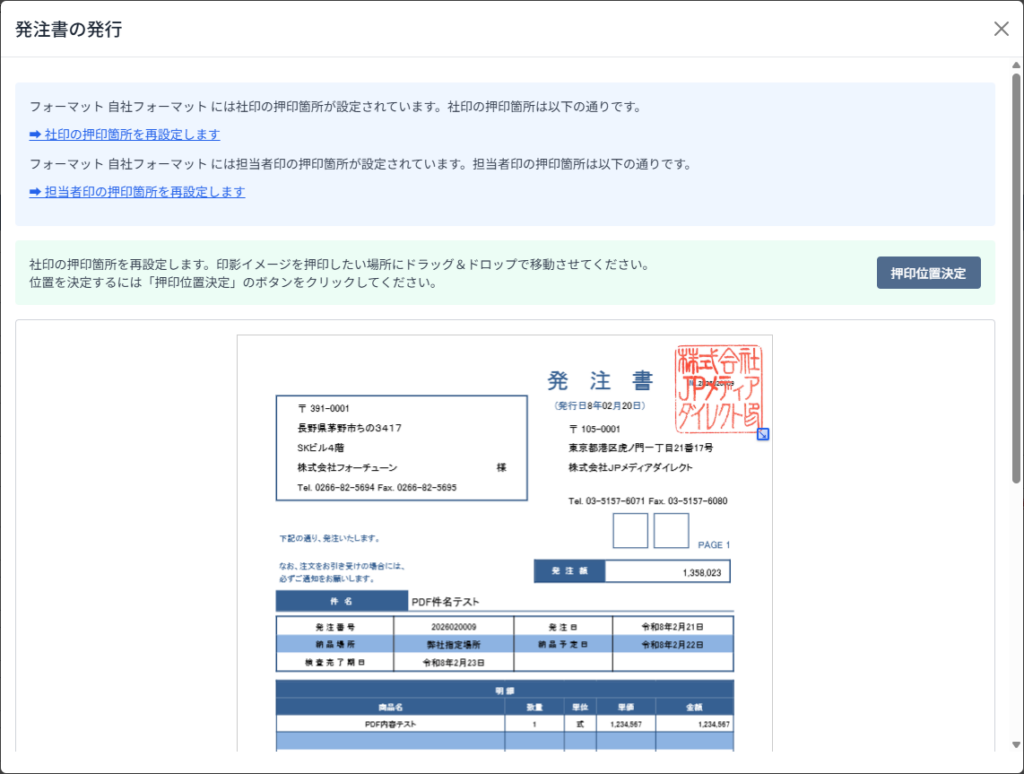Viewport: 1024px width, 774px height.
Task: Click the order date 令和8年2月21日
Action: coord(672,627)
